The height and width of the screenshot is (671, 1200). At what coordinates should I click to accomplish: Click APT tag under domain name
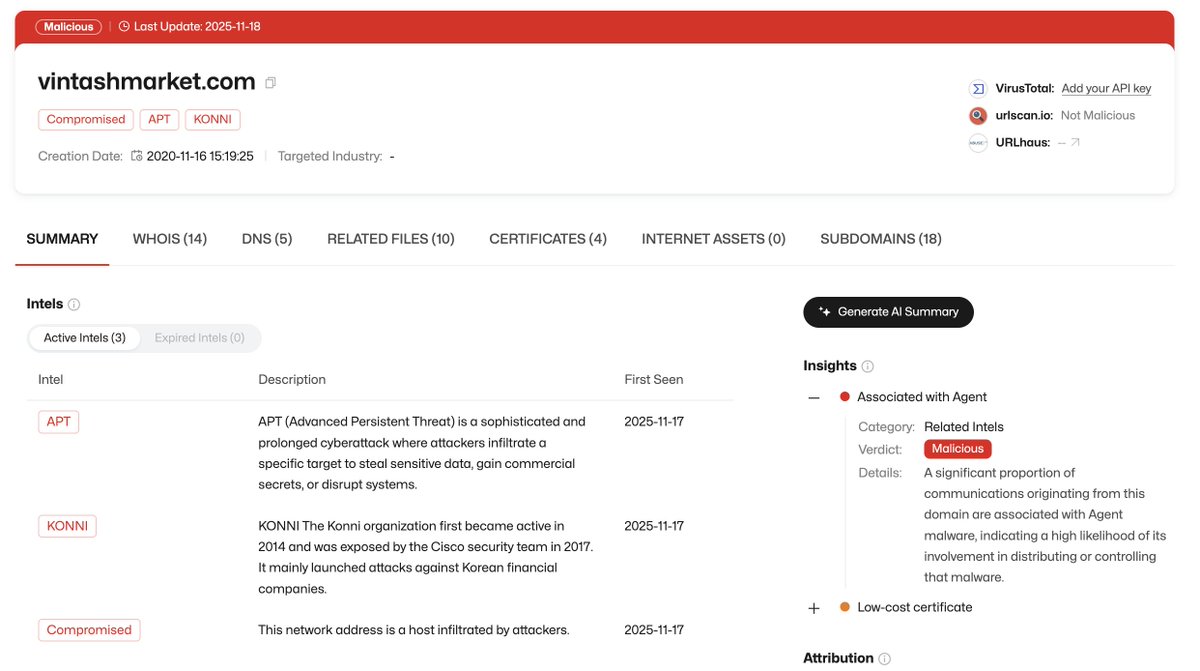[160, 119]
